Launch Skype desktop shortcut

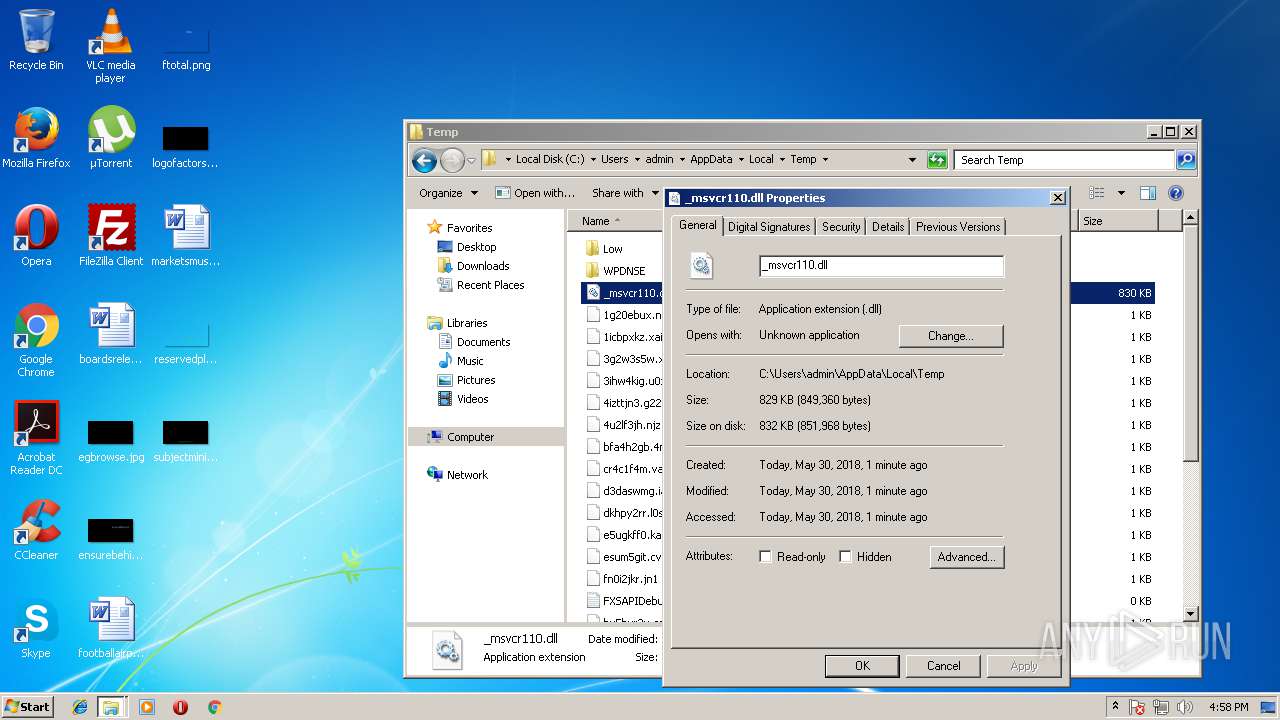pos(36,628)
